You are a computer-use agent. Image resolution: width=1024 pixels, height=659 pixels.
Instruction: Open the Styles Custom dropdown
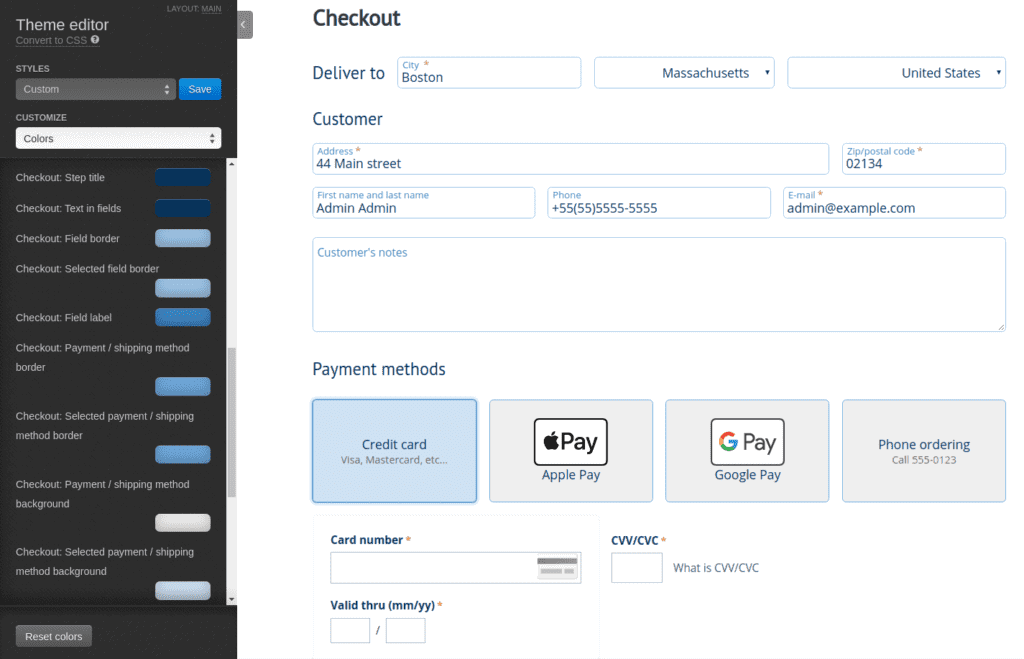pyautogui.click(x=95, y=89)
